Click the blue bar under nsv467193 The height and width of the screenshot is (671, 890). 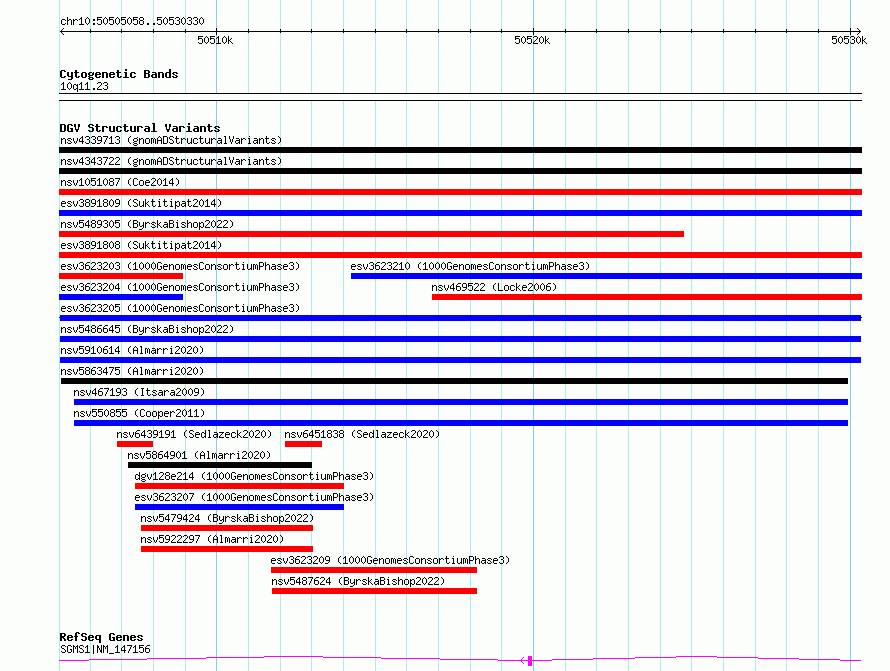coord(461,402)
